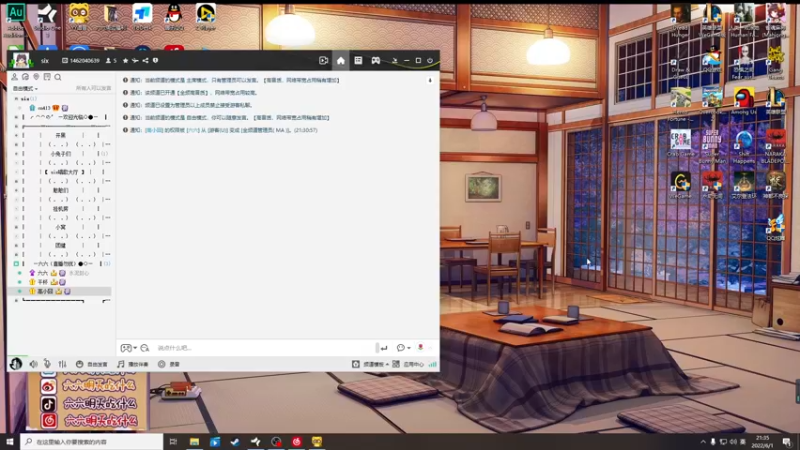Open the dropdown arrow beside gamepad icon

click(135, 348)
